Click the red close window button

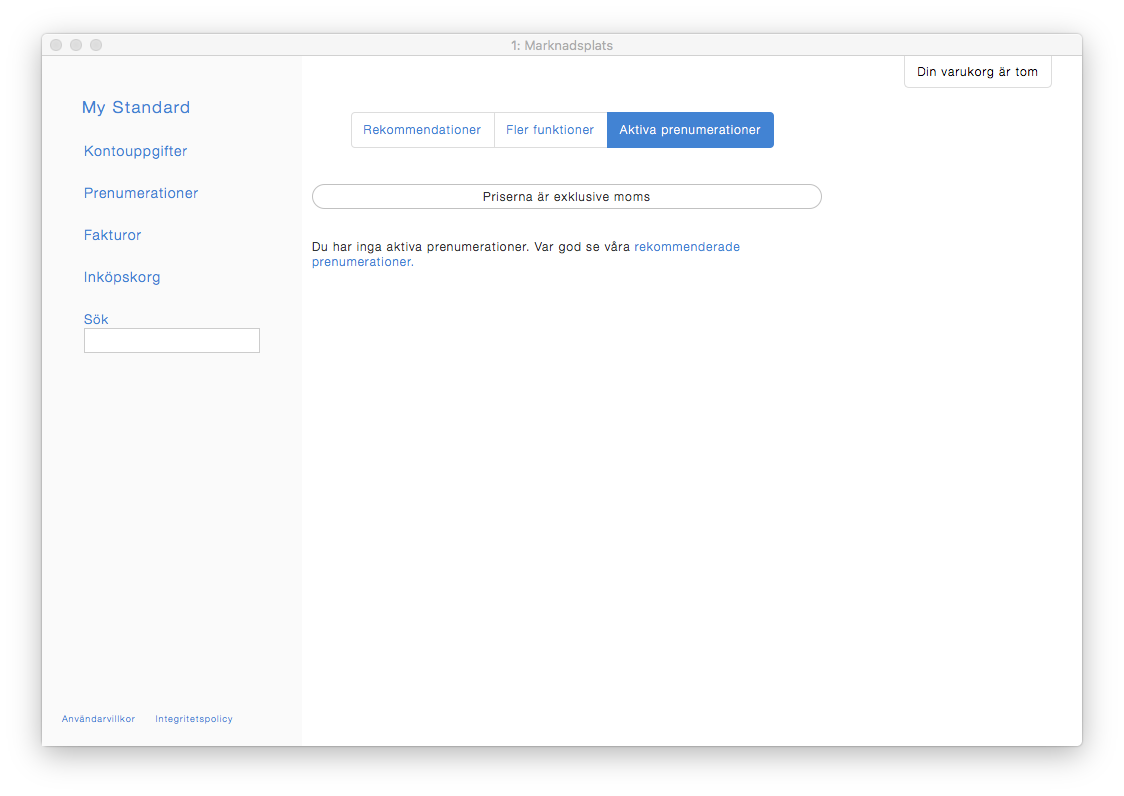pos(56,45)
